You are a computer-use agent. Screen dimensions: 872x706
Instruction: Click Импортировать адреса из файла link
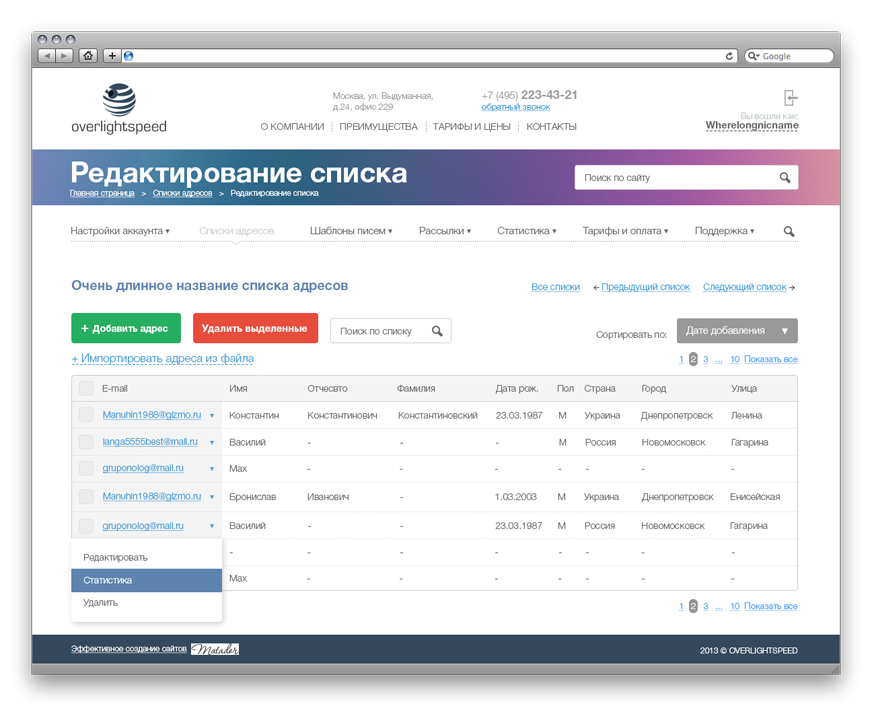[162, 359]
